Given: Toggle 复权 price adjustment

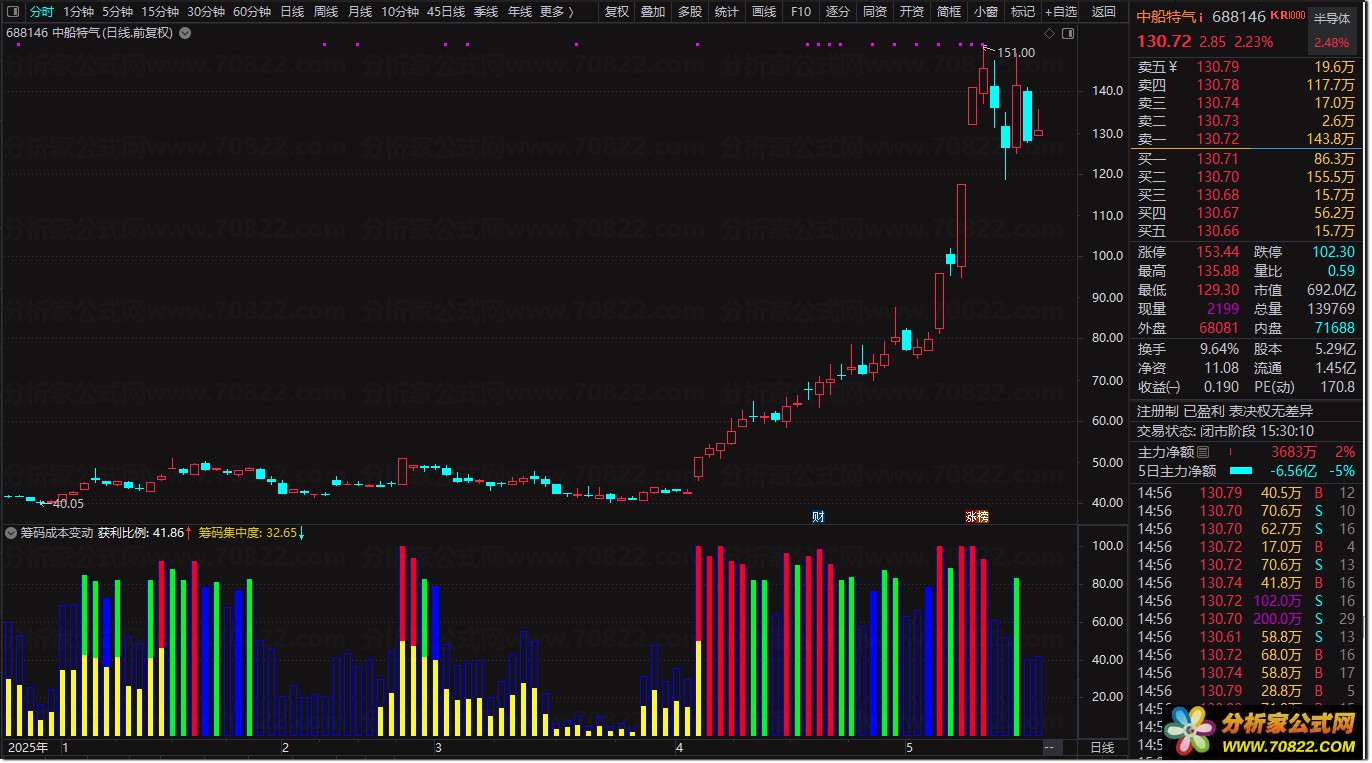Looking at the screenshot, I should click(x=617, y=12).
